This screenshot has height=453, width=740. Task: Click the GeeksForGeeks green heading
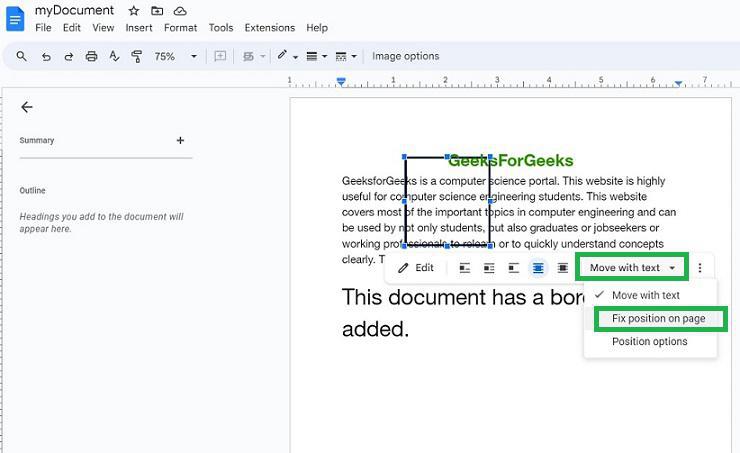pyautogui.click(x=511, y=160)
